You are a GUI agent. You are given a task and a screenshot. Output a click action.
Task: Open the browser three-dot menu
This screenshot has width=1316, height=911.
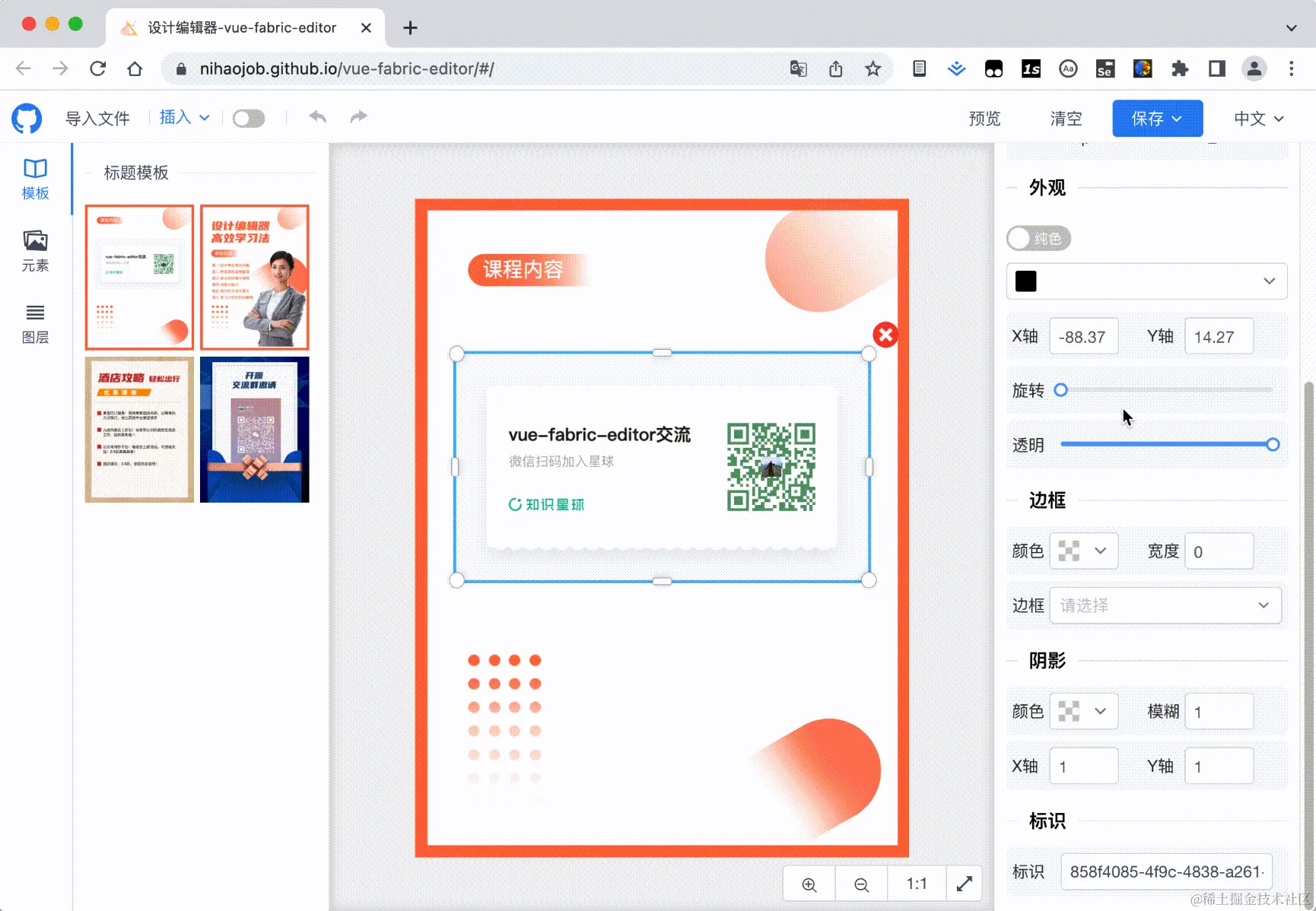[1291, 68]
